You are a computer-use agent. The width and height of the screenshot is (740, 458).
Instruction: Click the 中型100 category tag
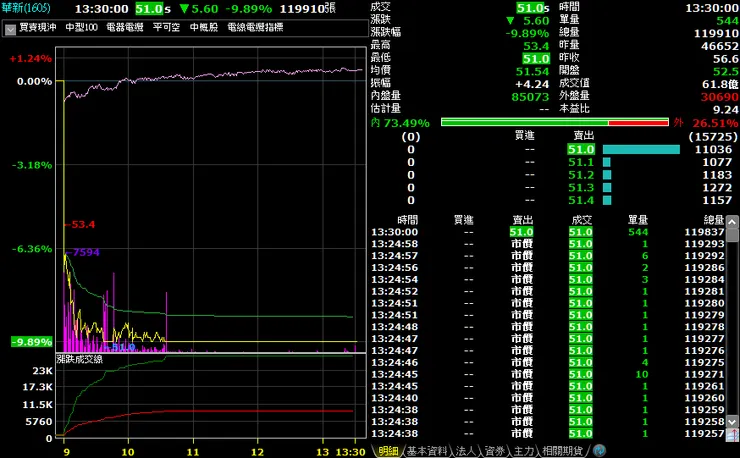[x=81, y=27]
